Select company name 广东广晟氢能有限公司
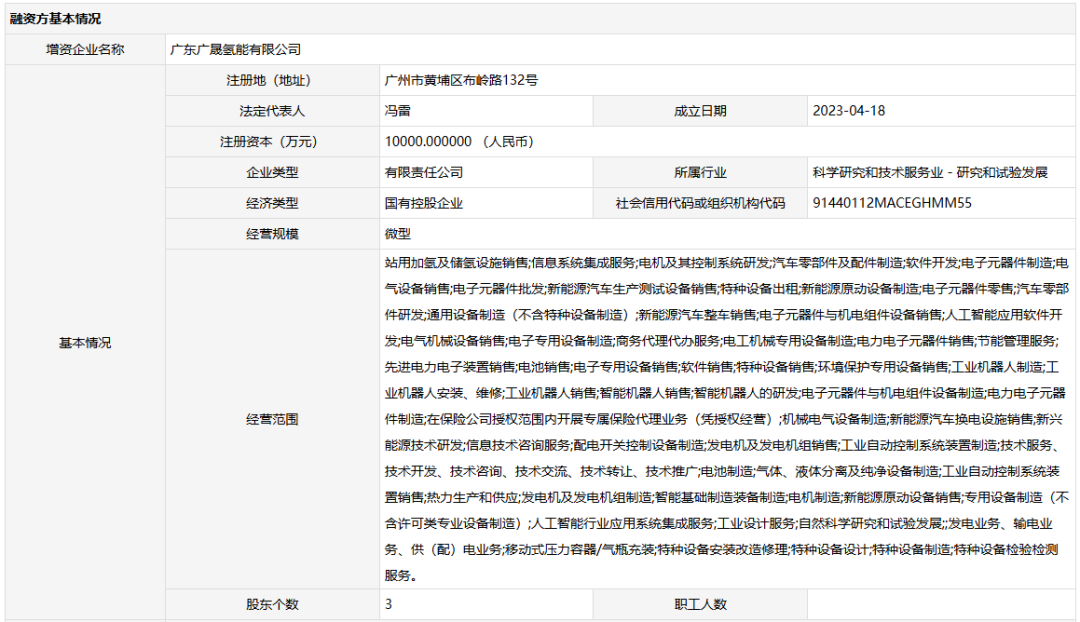1080x622 pixels. 236,50
